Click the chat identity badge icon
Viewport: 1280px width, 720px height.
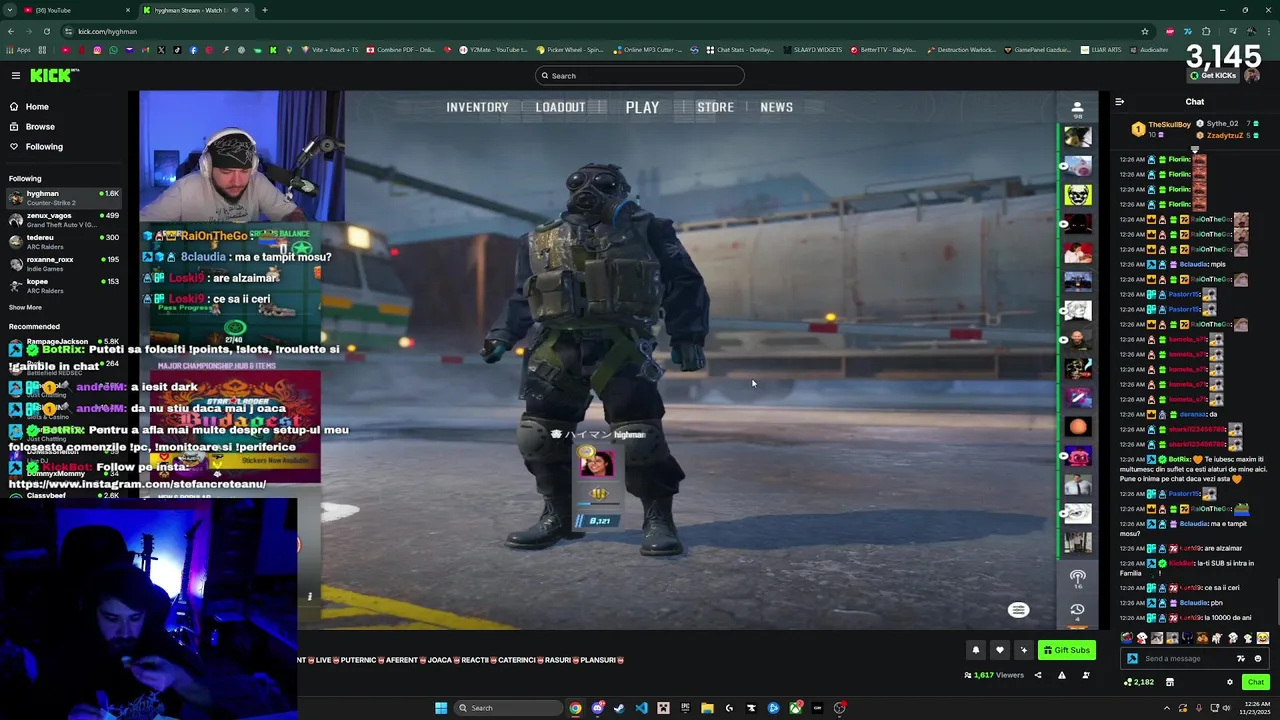pyautogui.click(x=1132, y=658)
